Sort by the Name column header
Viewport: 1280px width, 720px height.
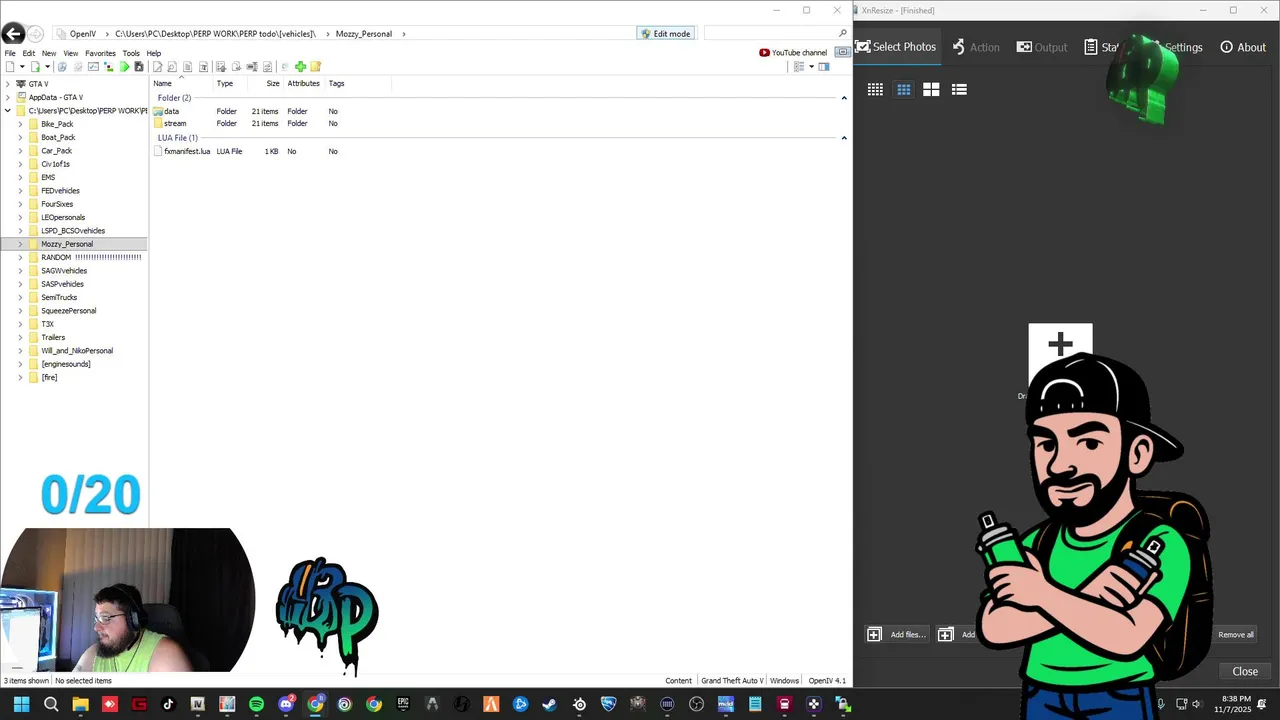coord(163,84)
